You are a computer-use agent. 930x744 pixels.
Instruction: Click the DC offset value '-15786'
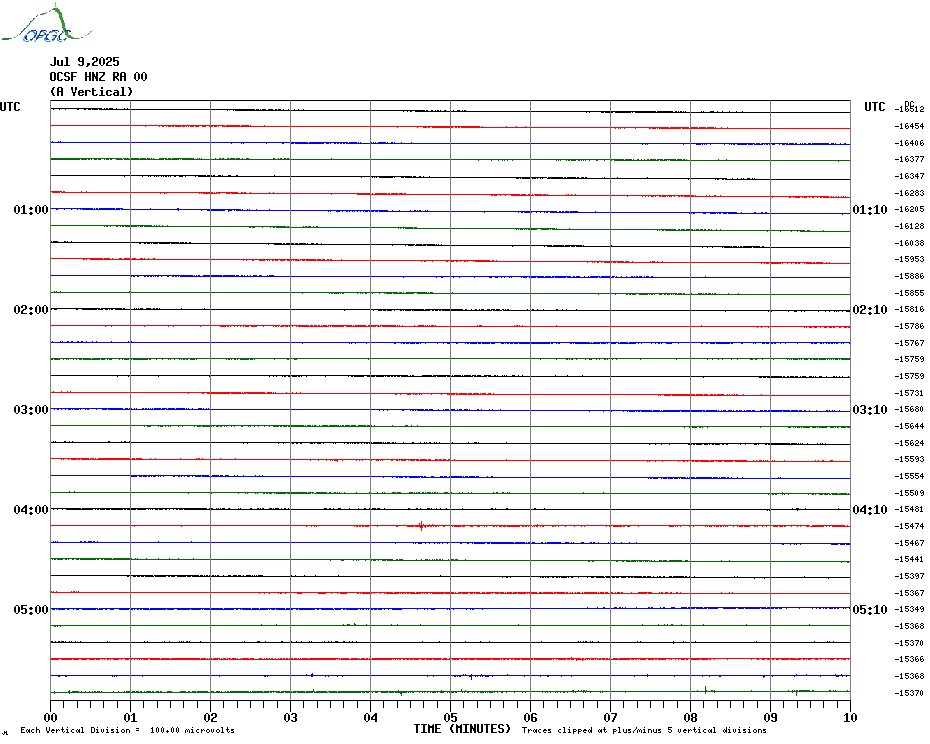[909, 326]
